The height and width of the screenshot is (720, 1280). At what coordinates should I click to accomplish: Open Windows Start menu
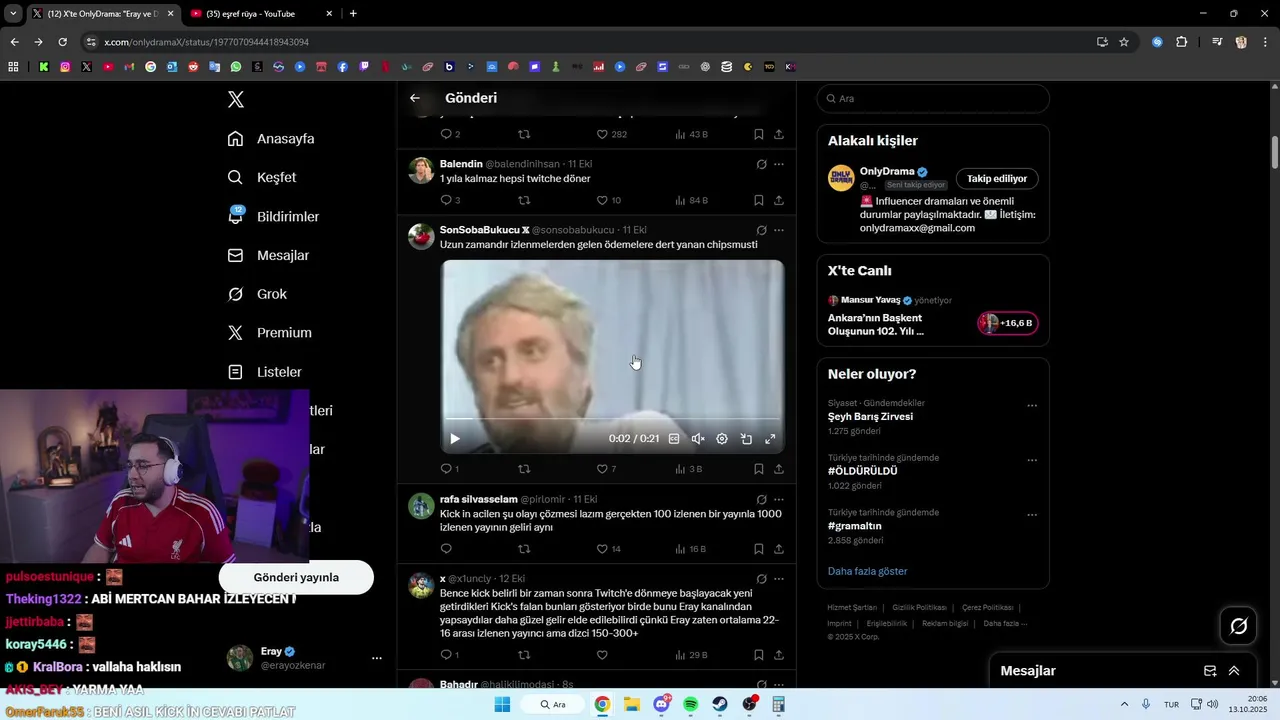[502, 704]
